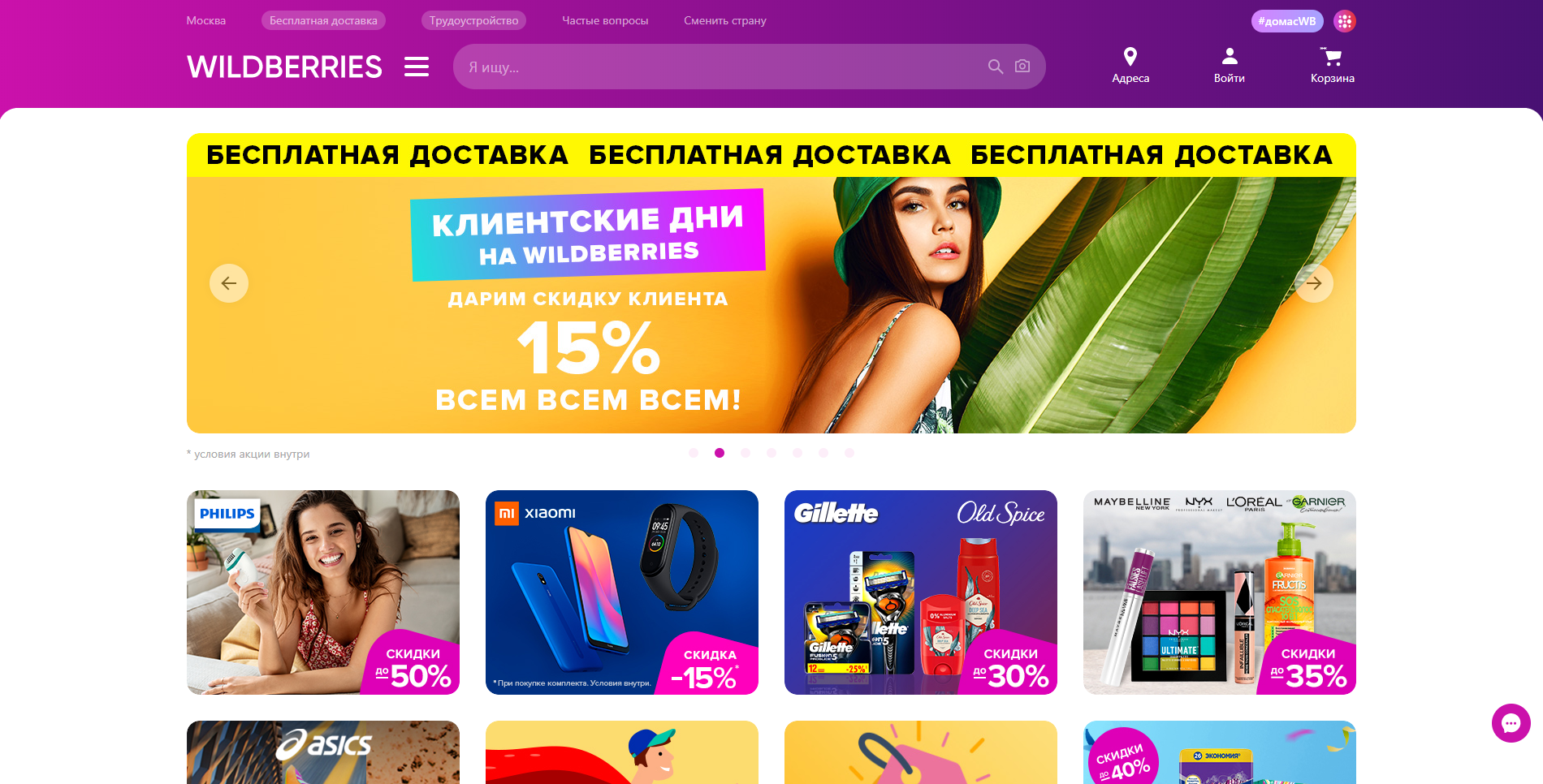
Task: Go to previous banner slide arrow
Action: pos(229,283)
